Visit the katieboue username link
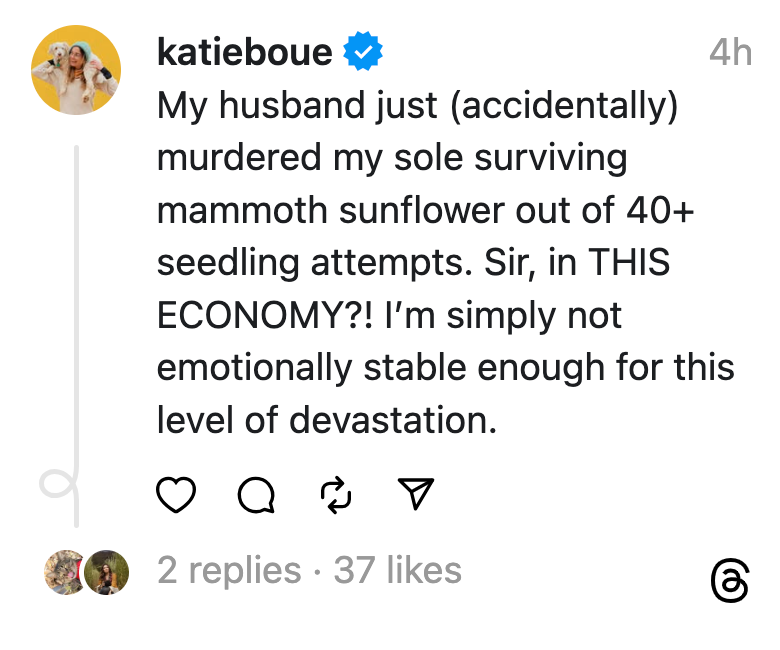The height and width of the screenshot is (650, 780). coord(244,52)
